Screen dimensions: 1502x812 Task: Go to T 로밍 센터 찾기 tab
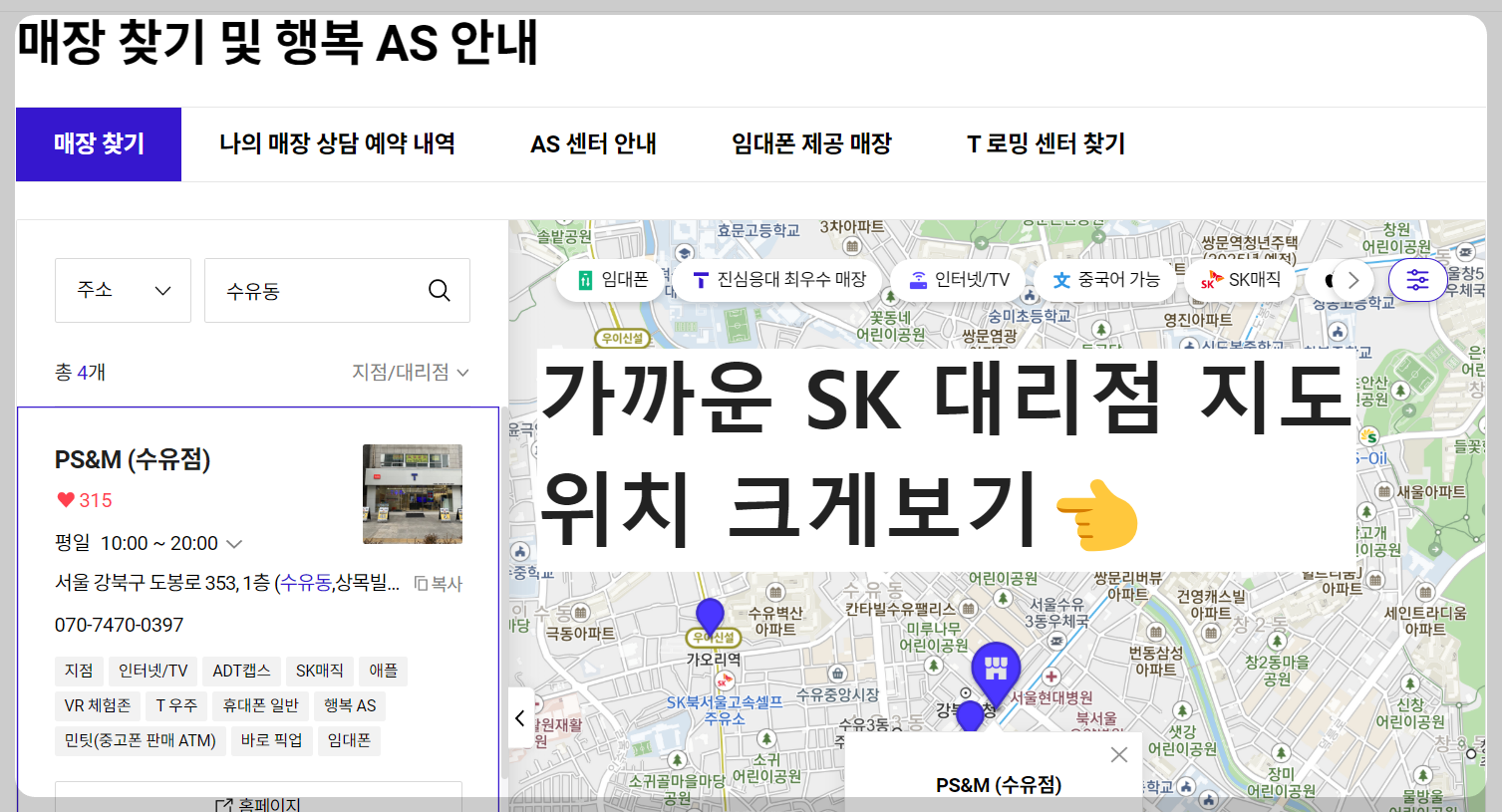tap(1046, 144)
